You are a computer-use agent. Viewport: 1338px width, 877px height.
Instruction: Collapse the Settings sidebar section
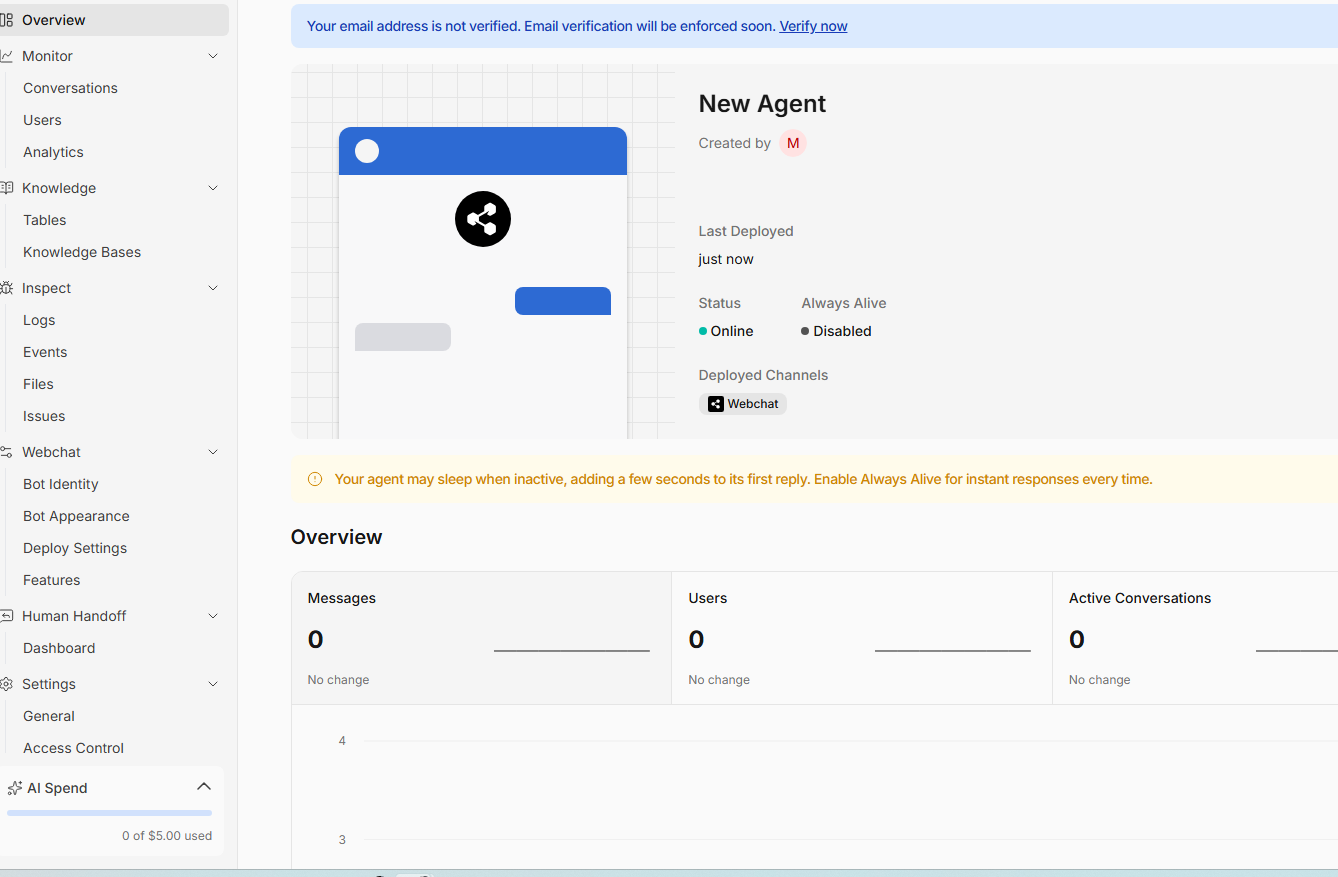click(x=212, y=683)
